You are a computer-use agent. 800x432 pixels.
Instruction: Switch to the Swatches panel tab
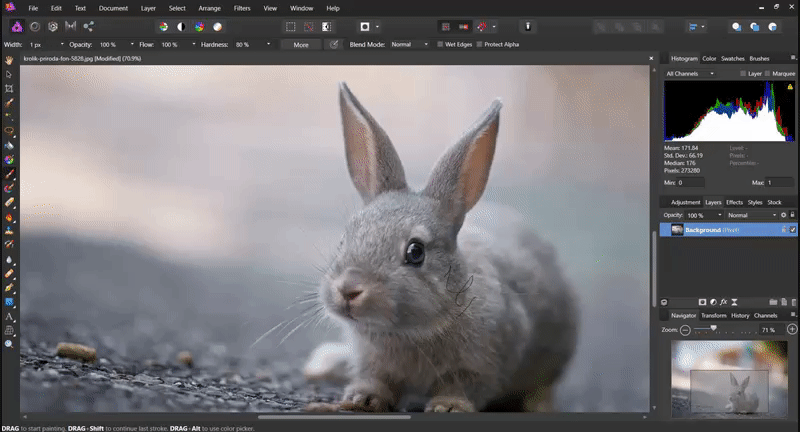(733, 59)
